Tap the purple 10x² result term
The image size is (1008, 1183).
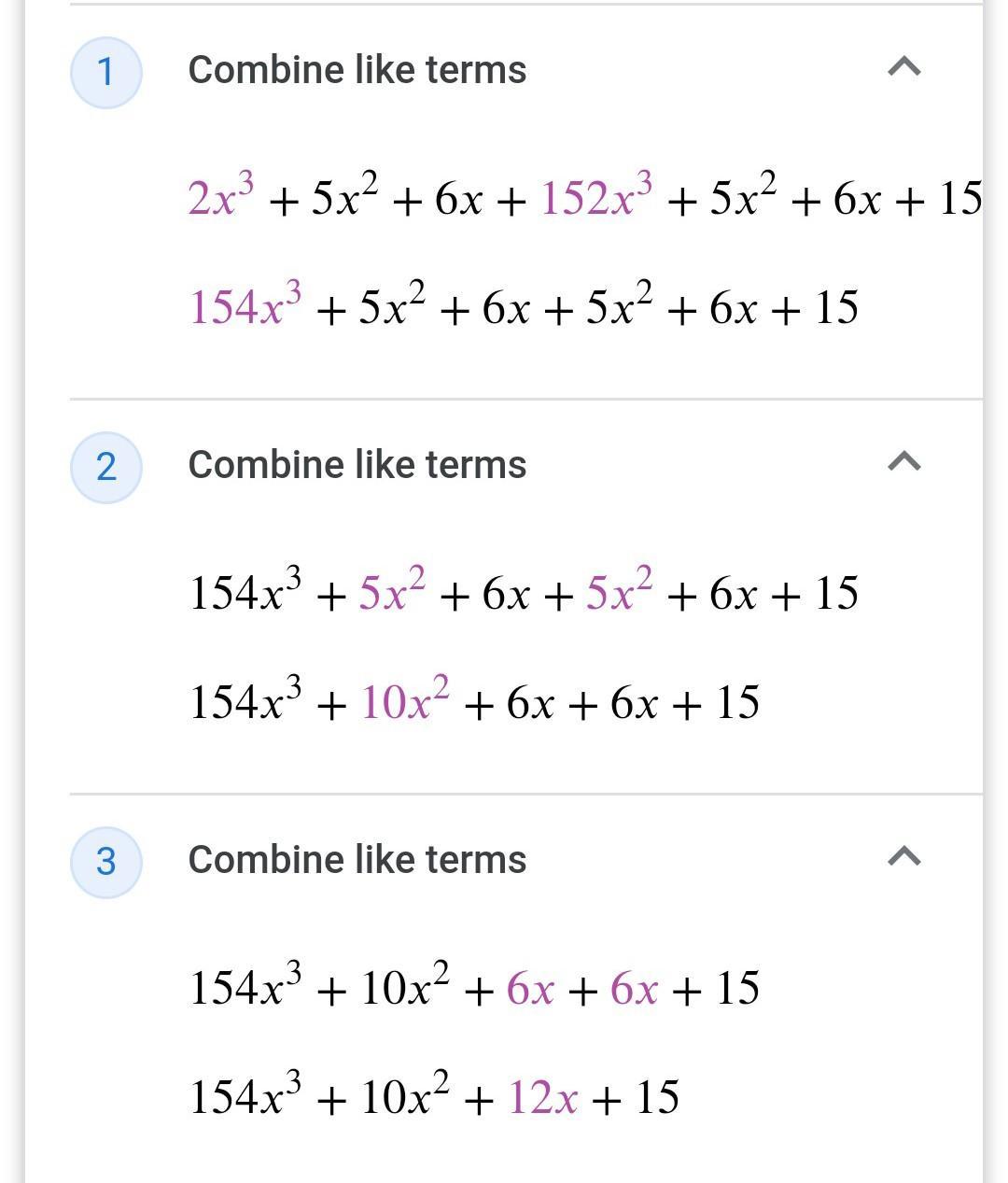pos(404,699)
